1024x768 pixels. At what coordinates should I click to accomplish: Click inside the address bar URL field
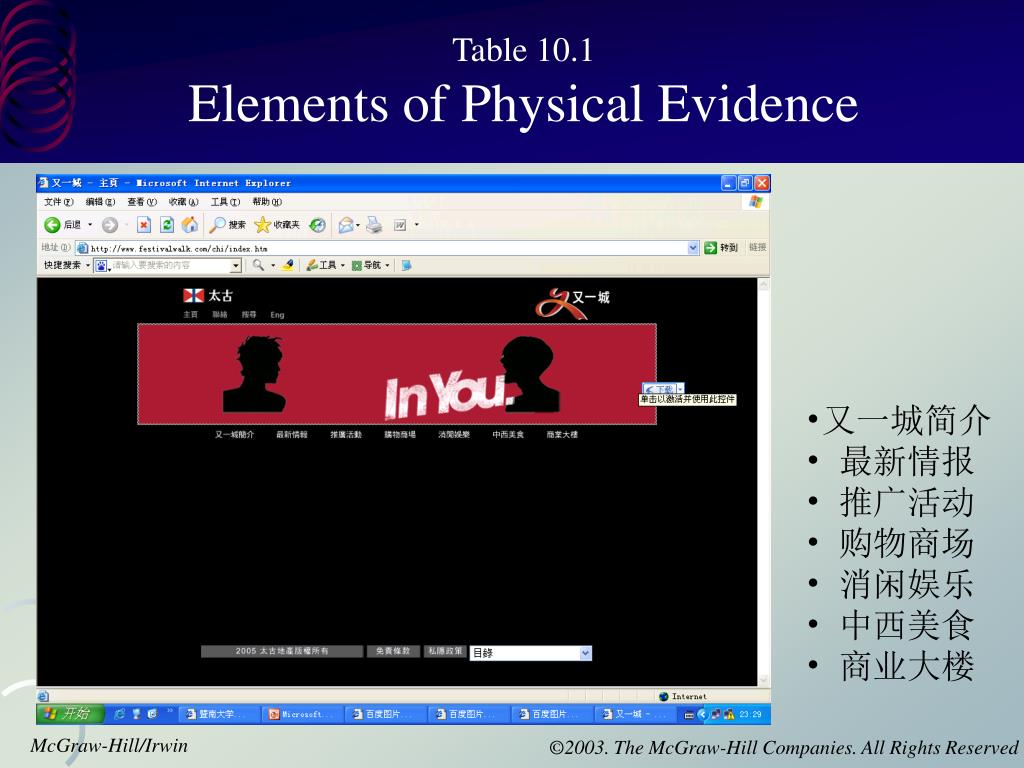388,248
